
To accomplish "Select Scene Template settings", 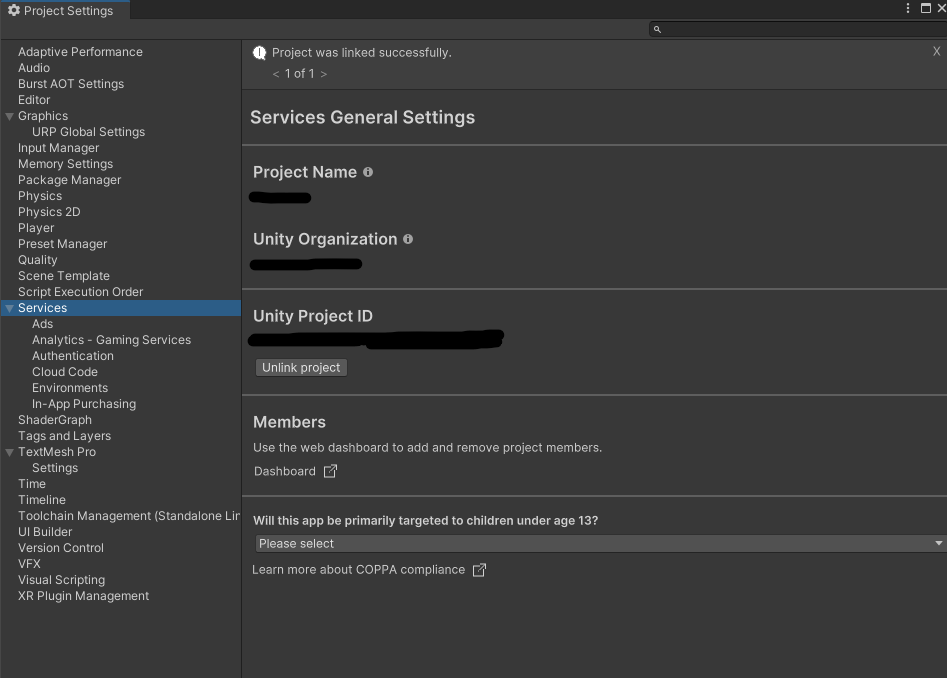I will pyautogui.click(x=63, y=276).
